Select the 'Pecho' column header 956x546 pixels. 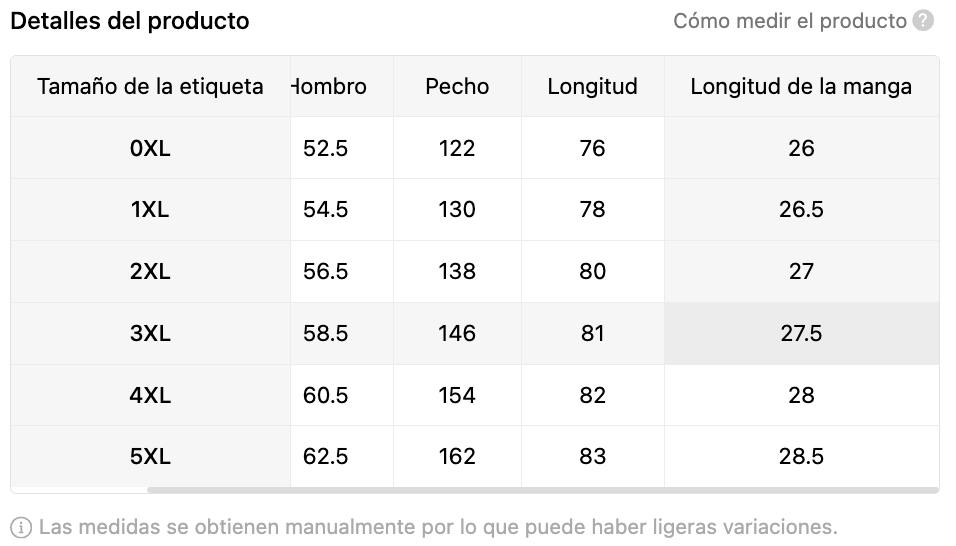point(457,86)
